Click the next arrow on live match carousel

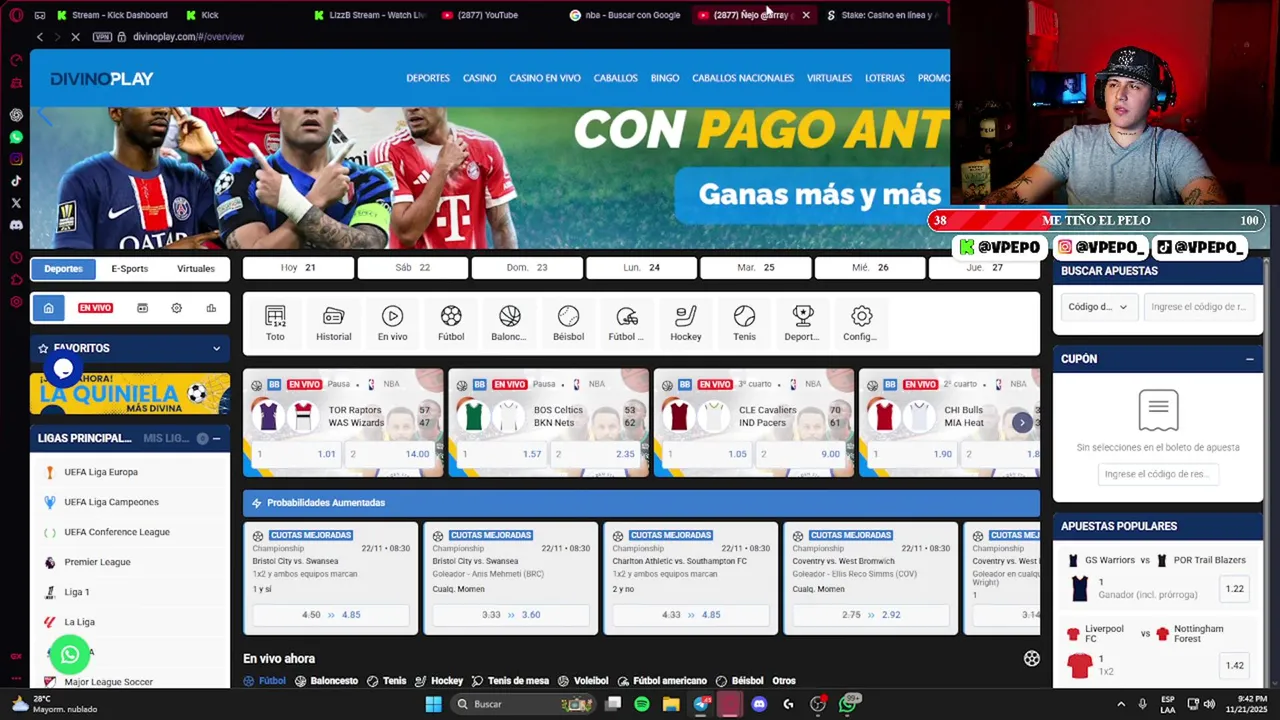[1022, 423]
